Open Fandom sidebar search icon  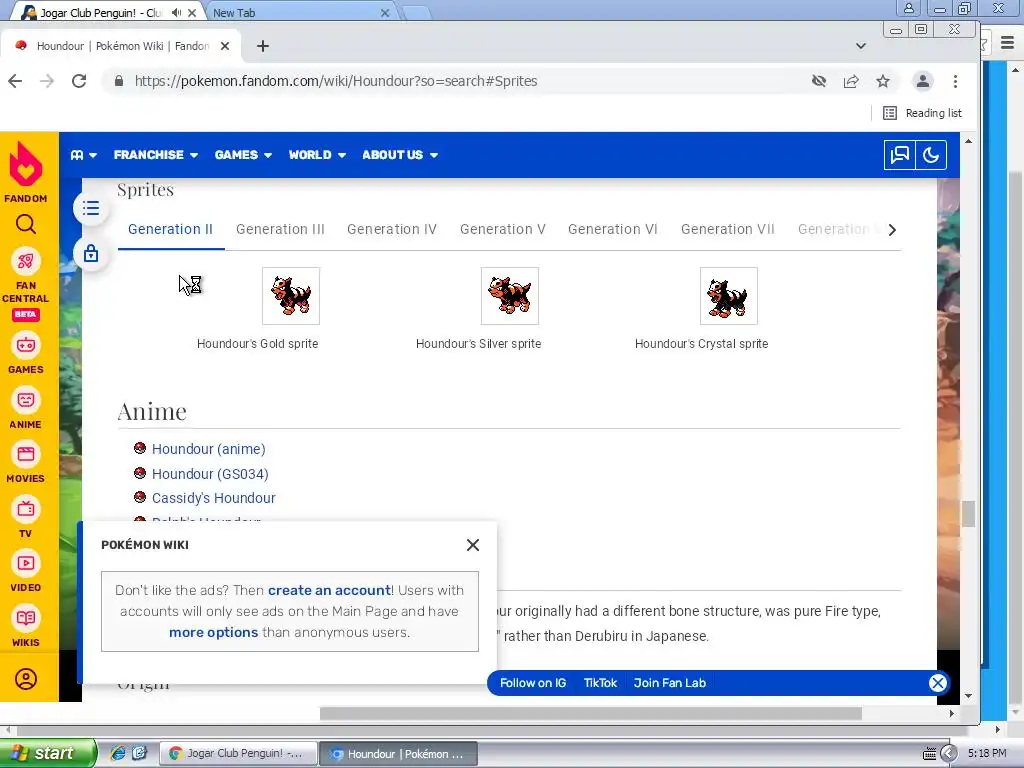(x=26, y=225)
